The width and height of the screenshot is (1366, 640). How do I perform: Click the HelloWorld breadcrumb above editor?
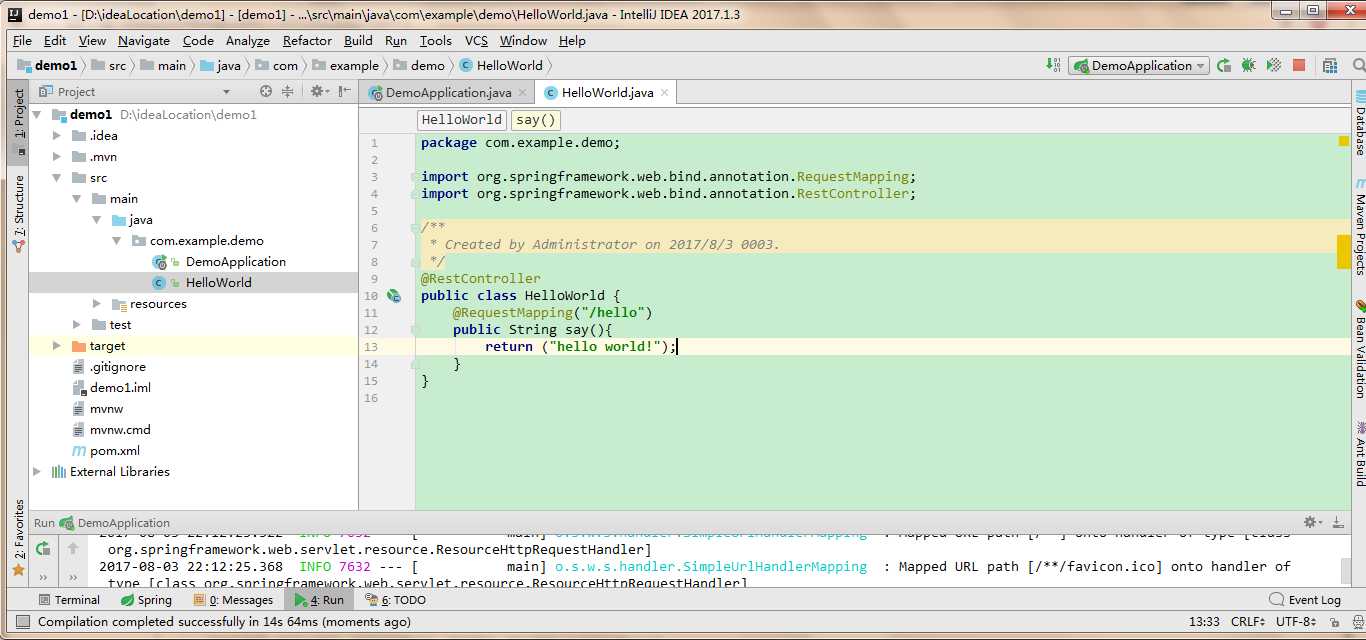tap(462, 119)
